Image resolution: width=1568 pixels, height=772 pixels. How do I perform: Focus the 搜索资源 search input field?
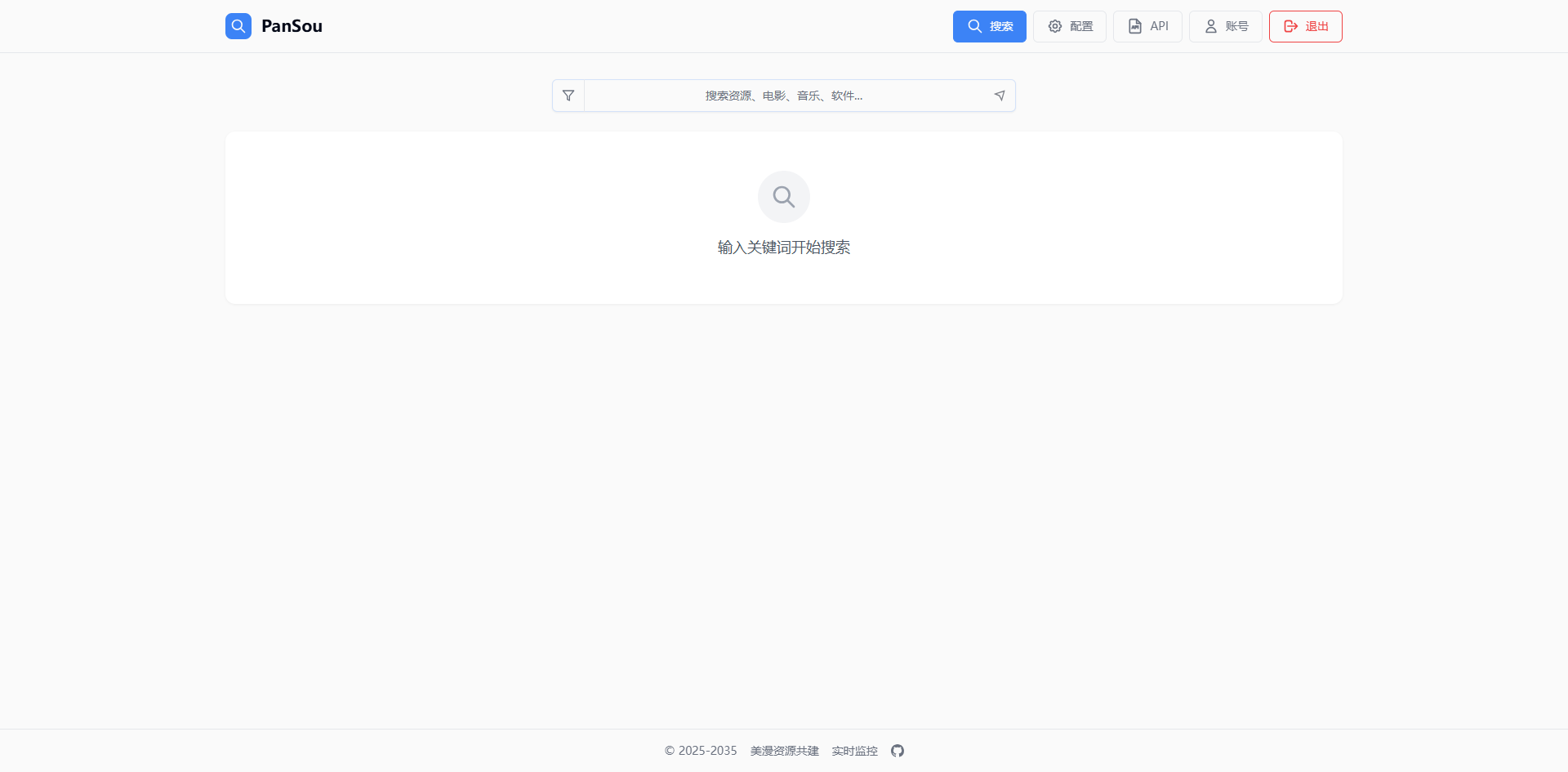(784, 96)
